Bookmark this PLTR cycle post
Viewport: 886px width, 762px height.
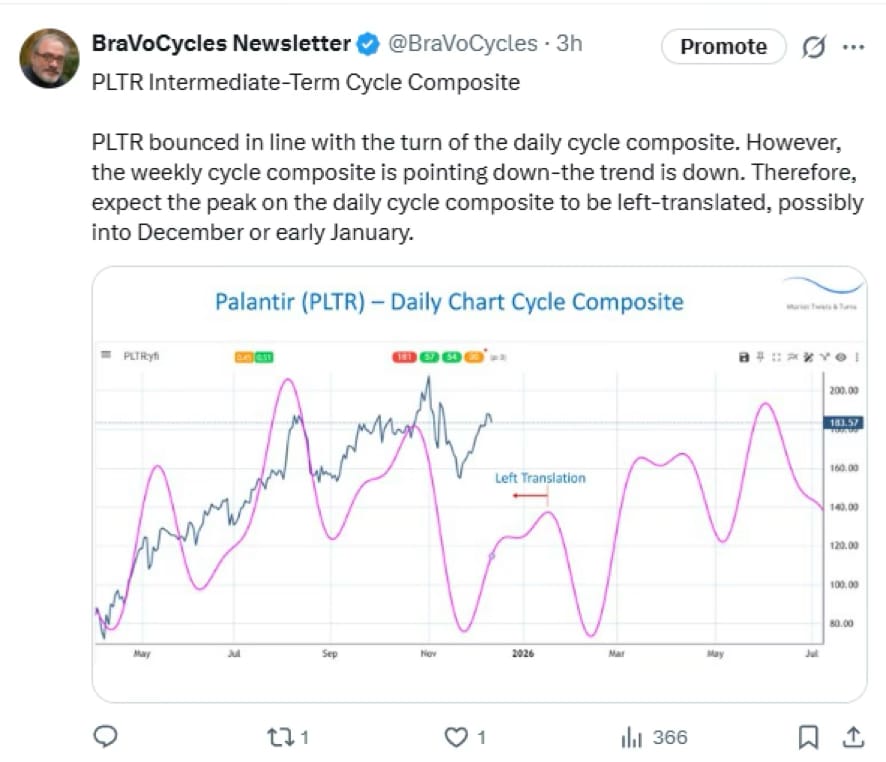pos(808,737)
